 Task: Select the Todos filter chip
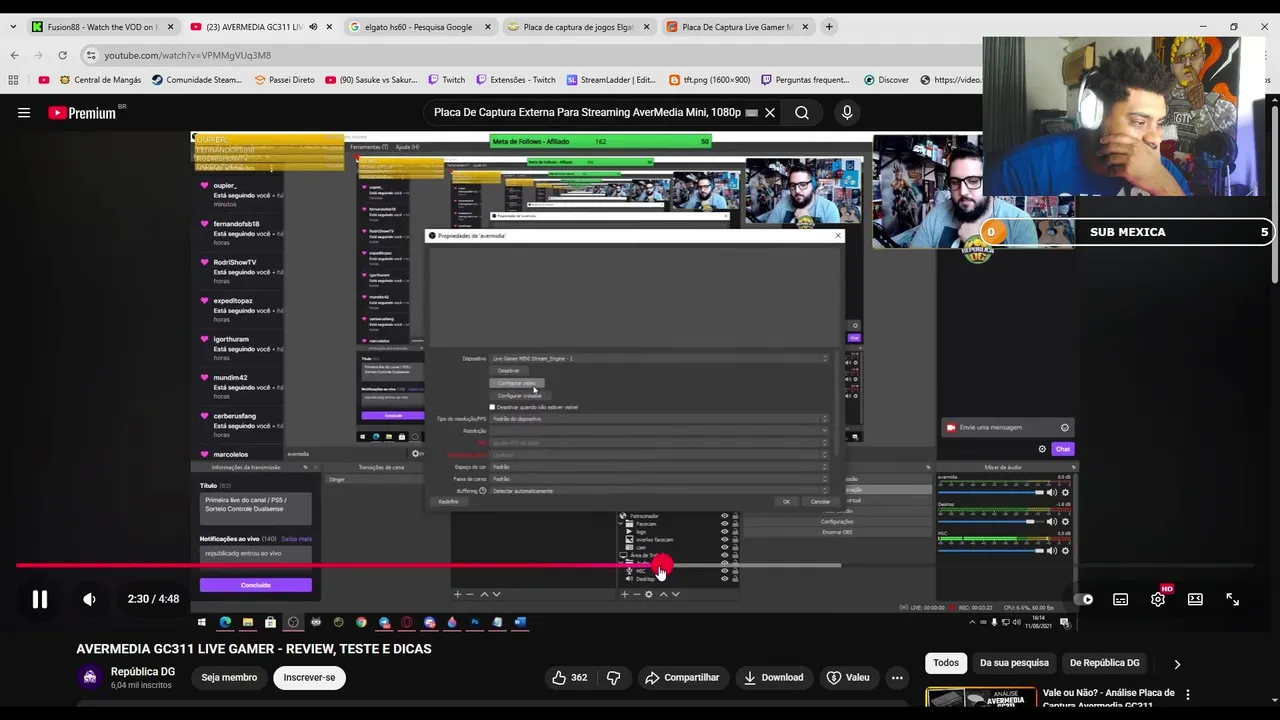point(946,663)
